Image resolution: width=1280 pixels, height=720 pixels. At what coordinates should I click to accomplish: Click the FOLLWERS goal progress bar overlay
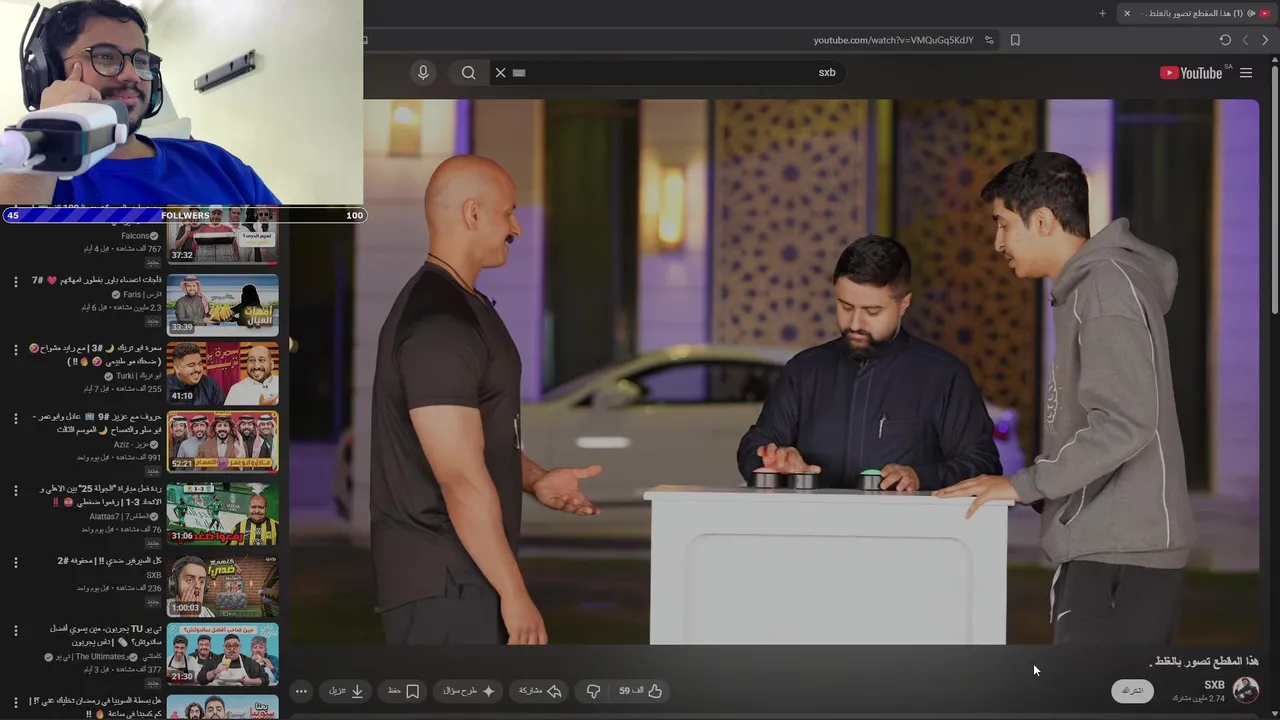click(183, 215)
